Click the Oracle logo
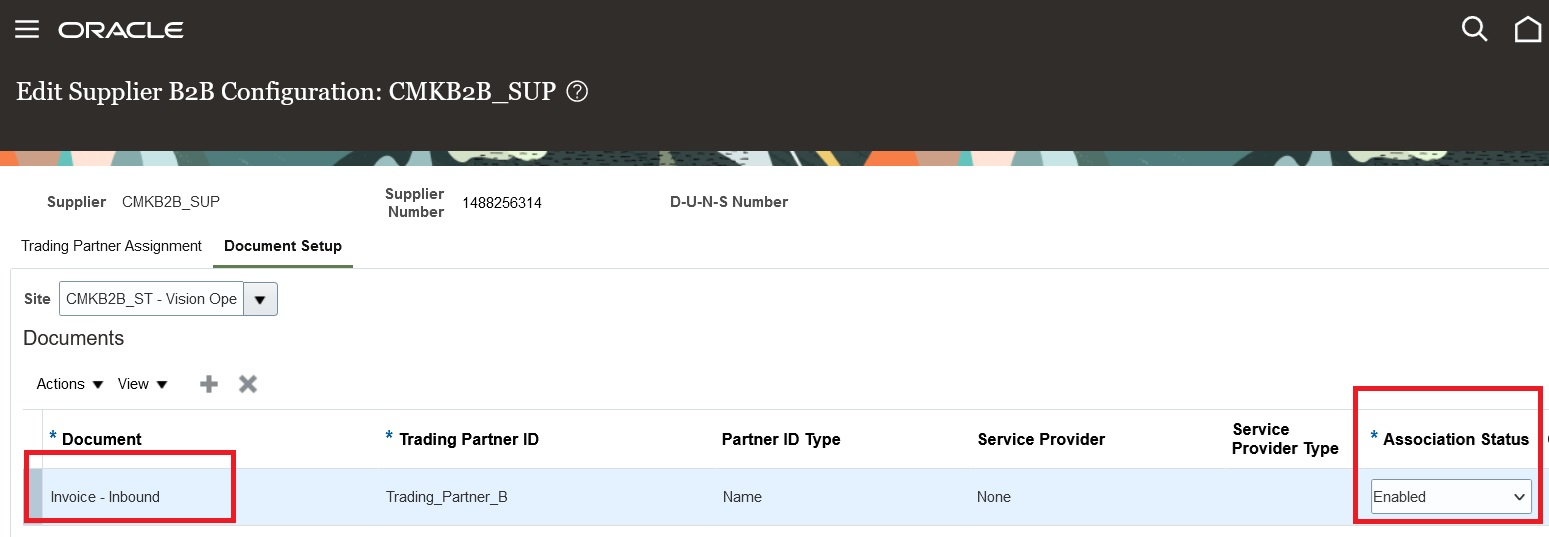The height and width of the screenshot is (537, 1549). (121, 30)
